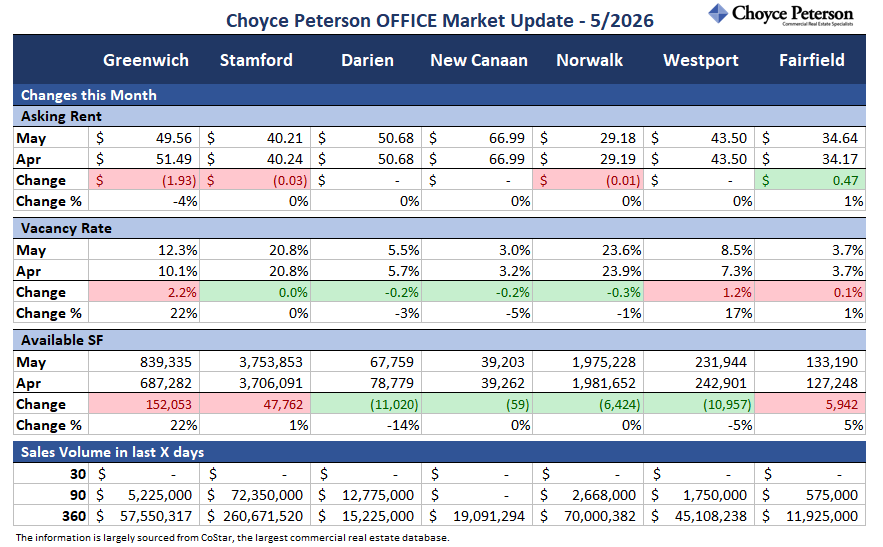This screenshot has height=547, width=883.
Task: Click Stamford available SF change 47,762
Action: 283,405
